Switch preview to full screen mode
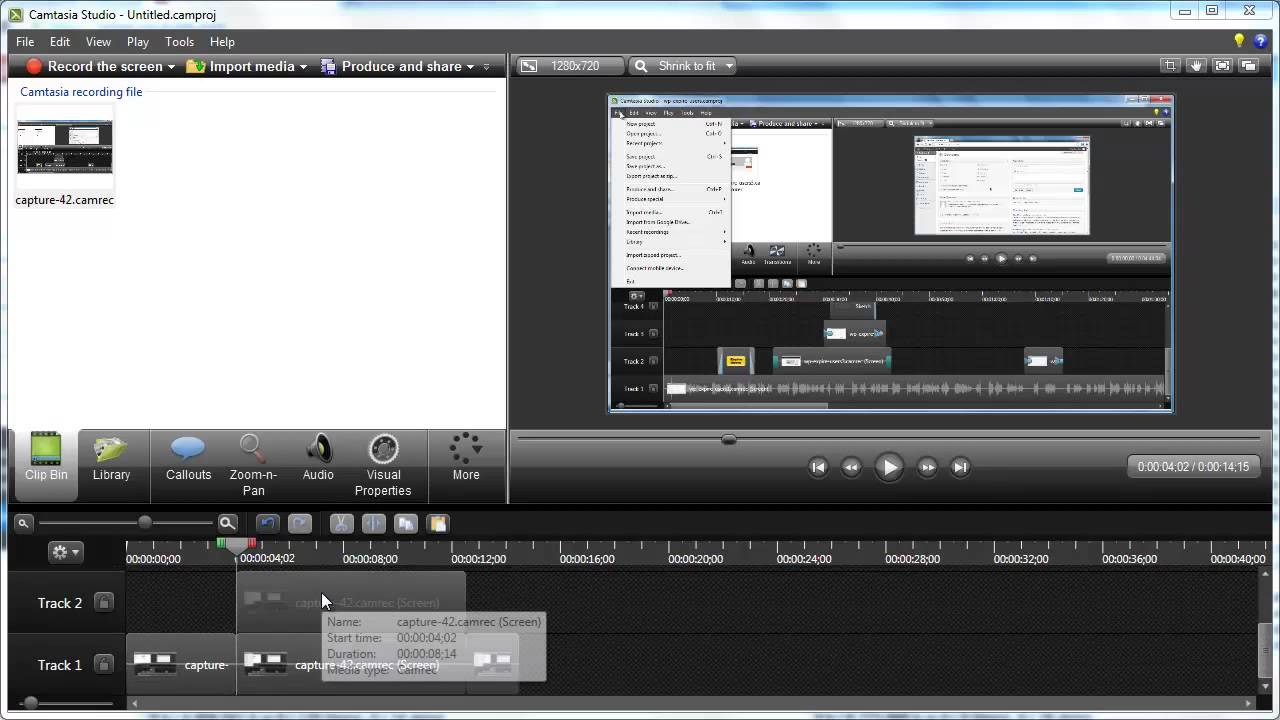This screenshot has width=1280, height=720. (x=1222, y=66)
